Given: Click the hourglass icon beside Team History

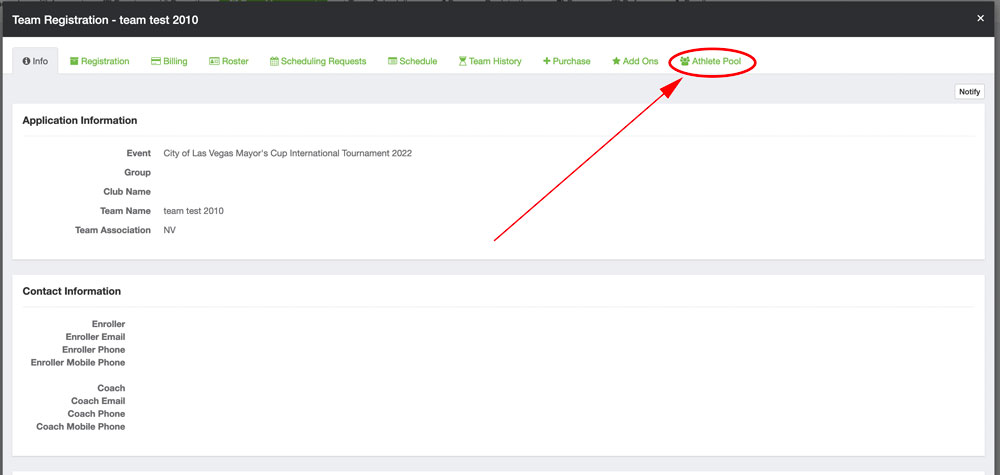Looking at the screenshot, I should click(462, 62).
